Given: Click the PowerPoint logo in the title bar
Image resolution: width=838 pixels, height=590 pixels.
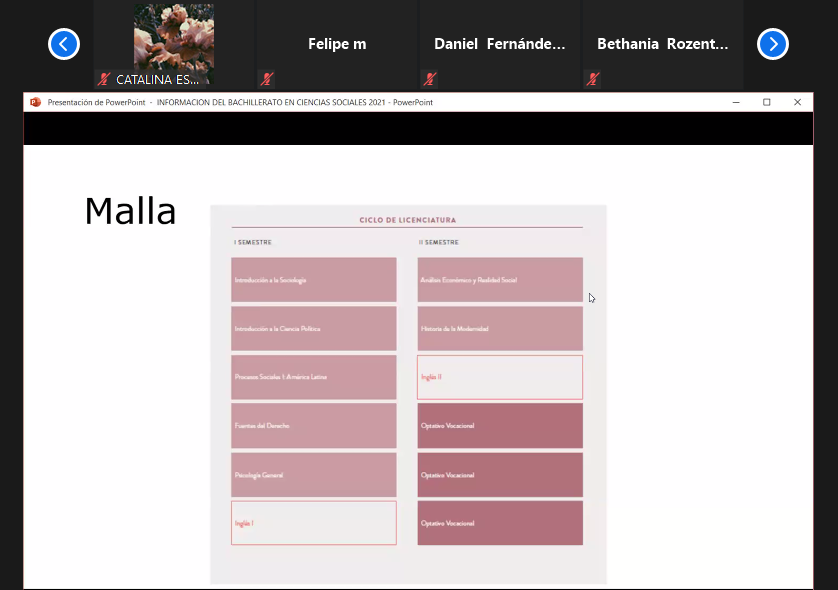Looking at the screenshot, I should click(x=36, y=102).
